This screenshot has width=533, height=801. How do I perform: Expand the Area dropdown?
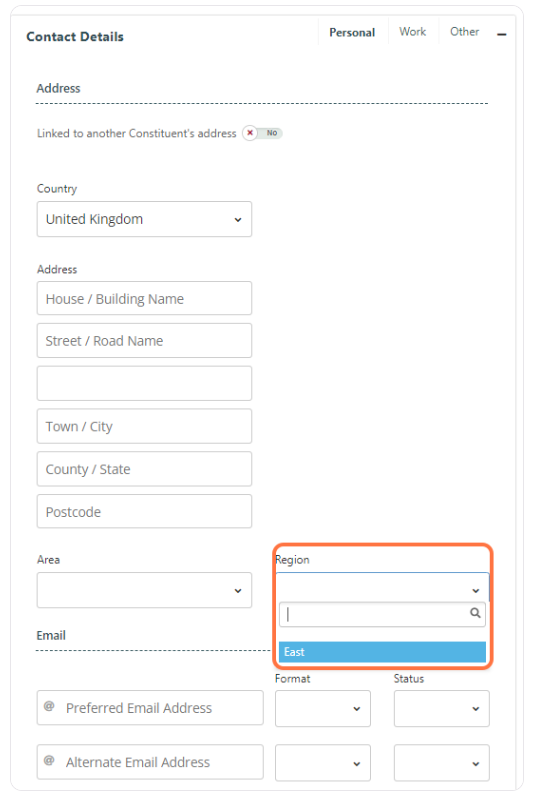coord(144,590)
